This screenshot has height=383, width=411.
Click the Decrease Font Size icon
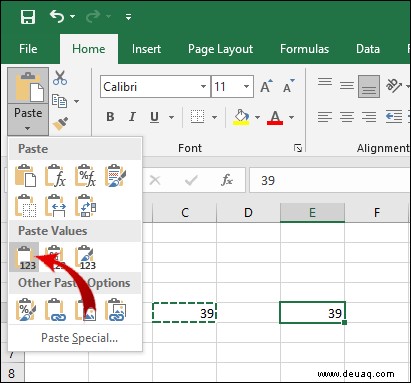289,86
